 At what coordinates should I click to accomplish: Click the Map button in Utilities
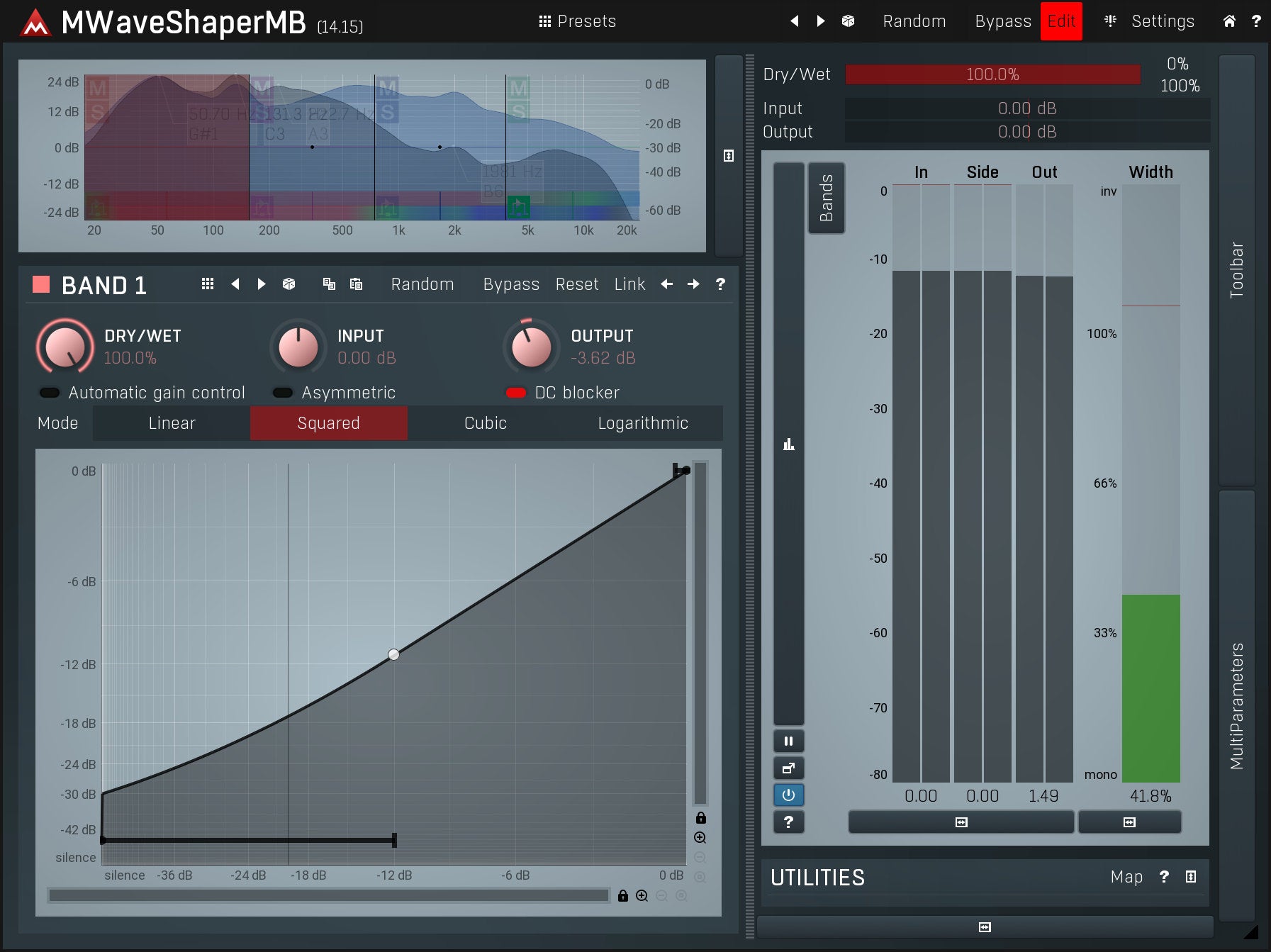[1126, 877]
